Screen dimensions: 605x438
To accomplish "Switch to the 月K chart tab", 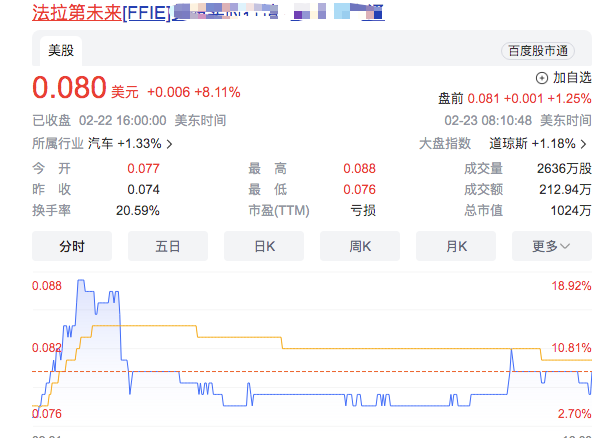I will click(x=456, y=246).
